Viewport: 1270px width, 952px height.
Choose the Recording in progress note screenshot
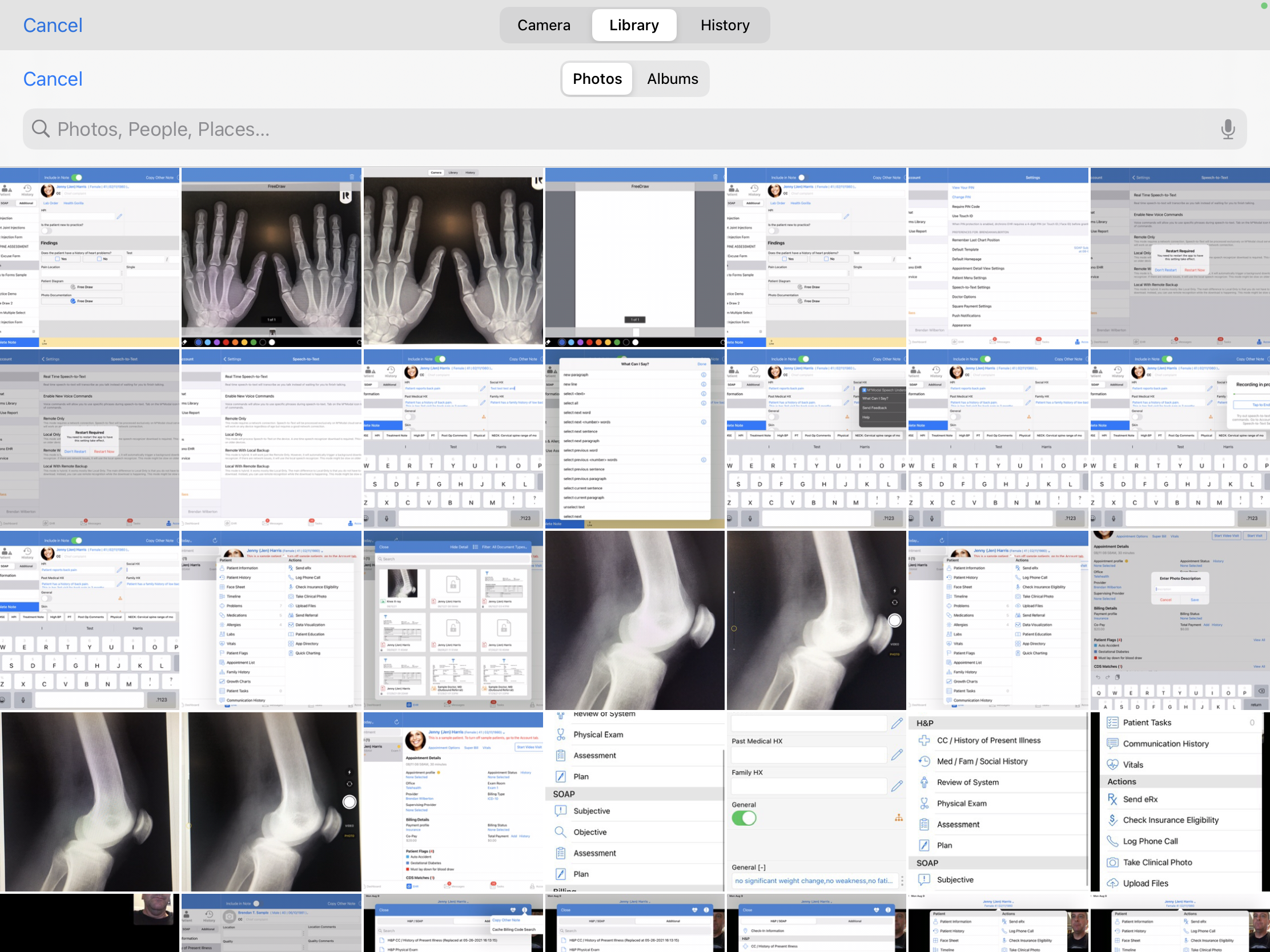click(1180, 439)
